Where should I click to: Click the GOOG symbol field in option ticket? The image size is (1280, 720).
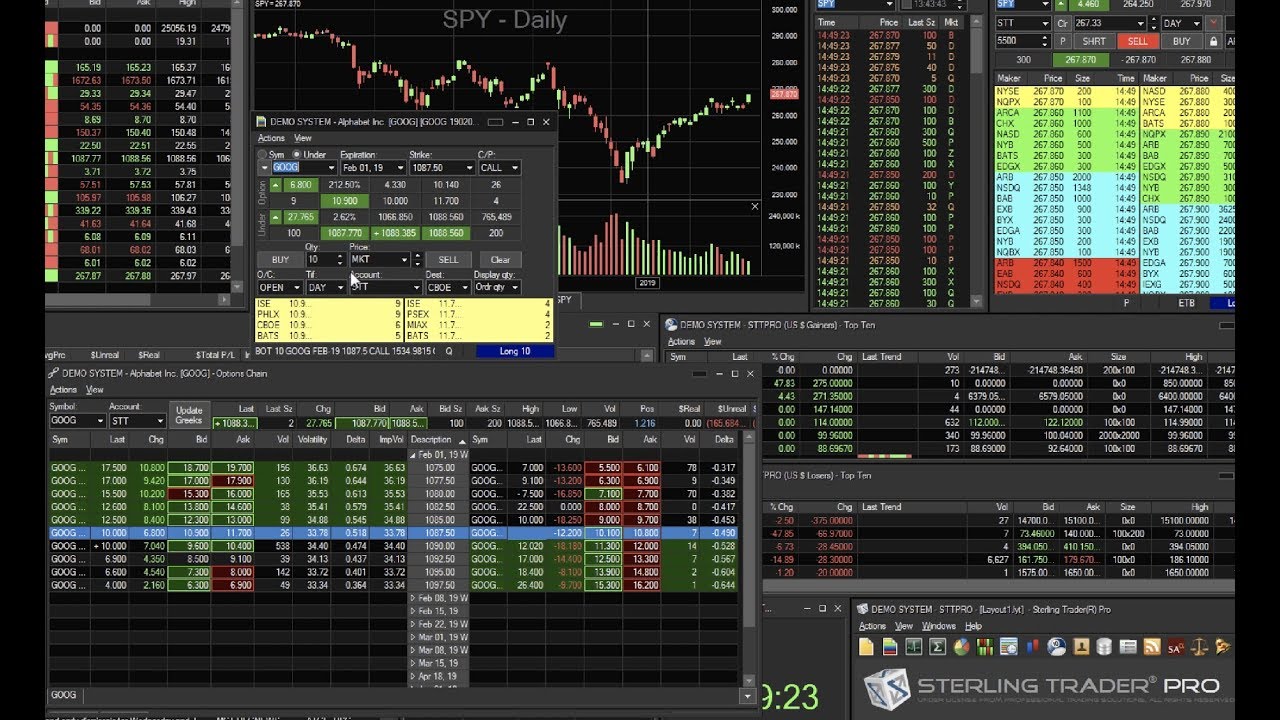(303, 168)
